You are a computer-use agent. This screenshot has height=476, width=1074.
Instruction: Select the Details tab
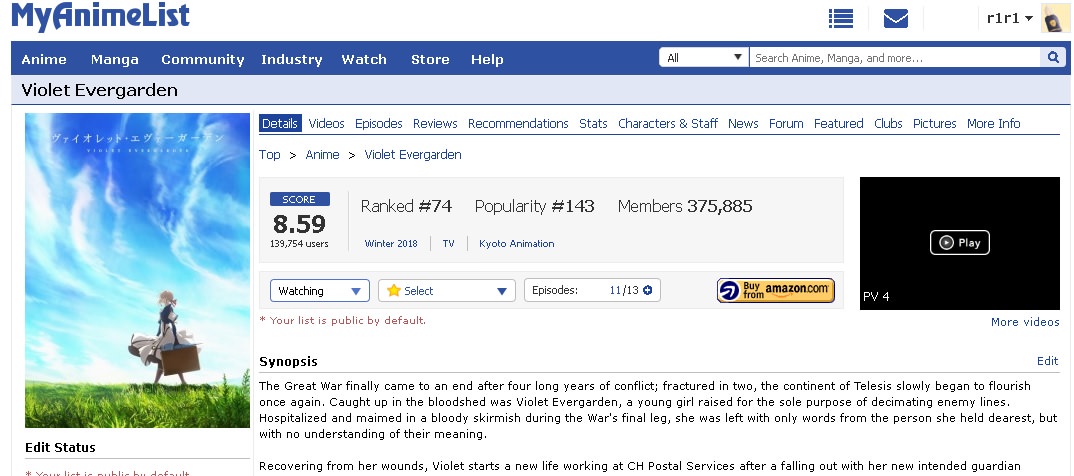tap(280, 123)
